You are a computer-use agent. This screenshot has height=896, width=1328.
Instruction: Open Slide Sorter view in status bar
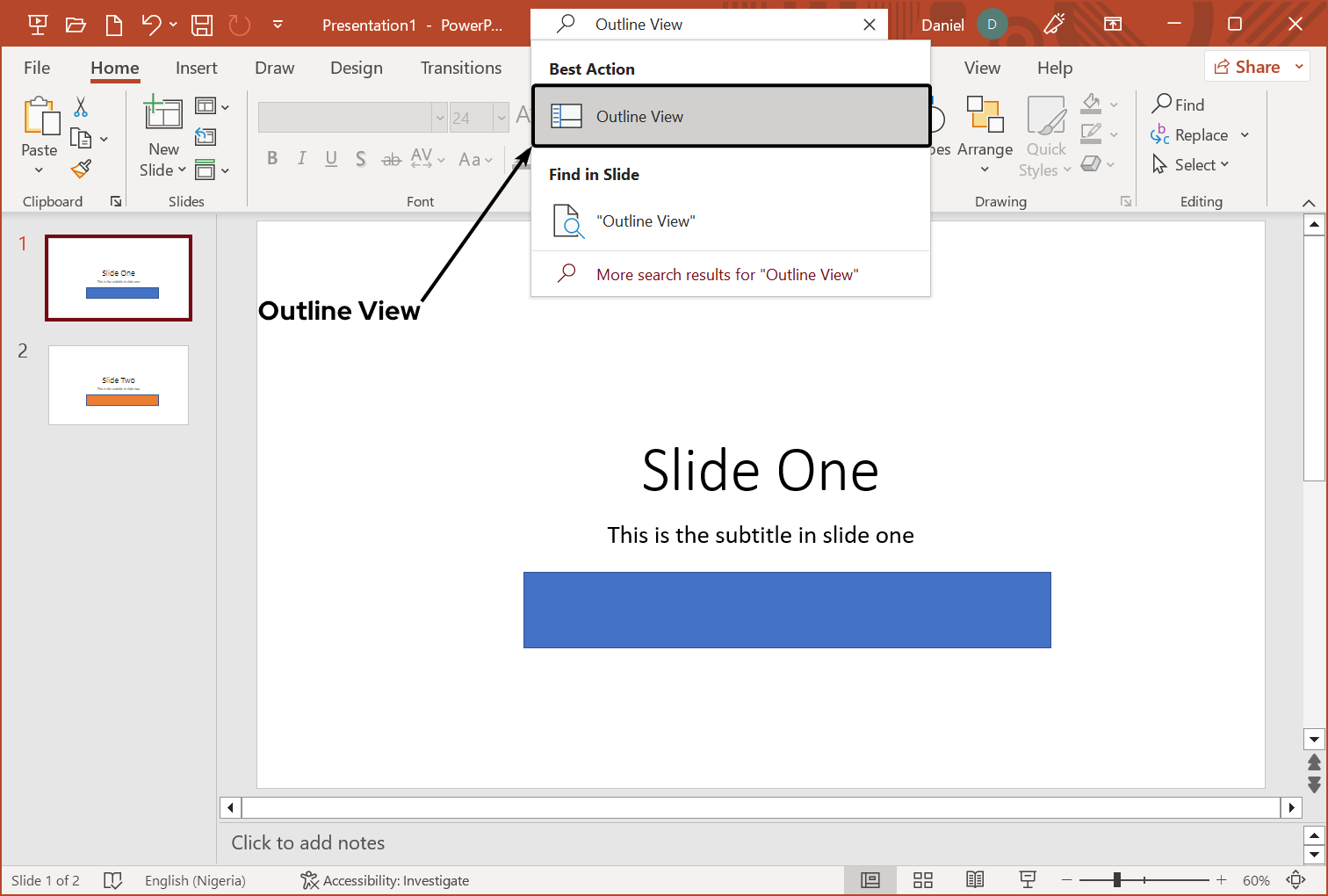(922, 880)
